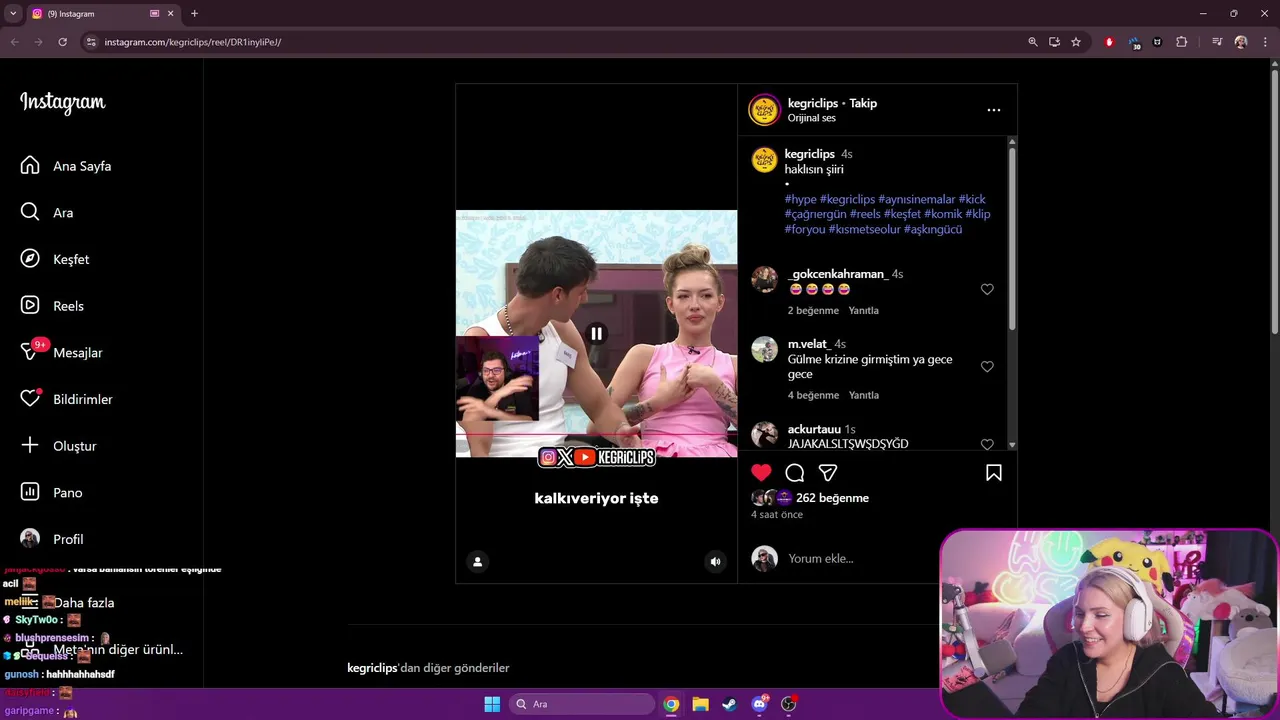This screenshot has height=720, width=1280.
Task: Click the comment bubble icon
Action: click(x=795, y=473)
